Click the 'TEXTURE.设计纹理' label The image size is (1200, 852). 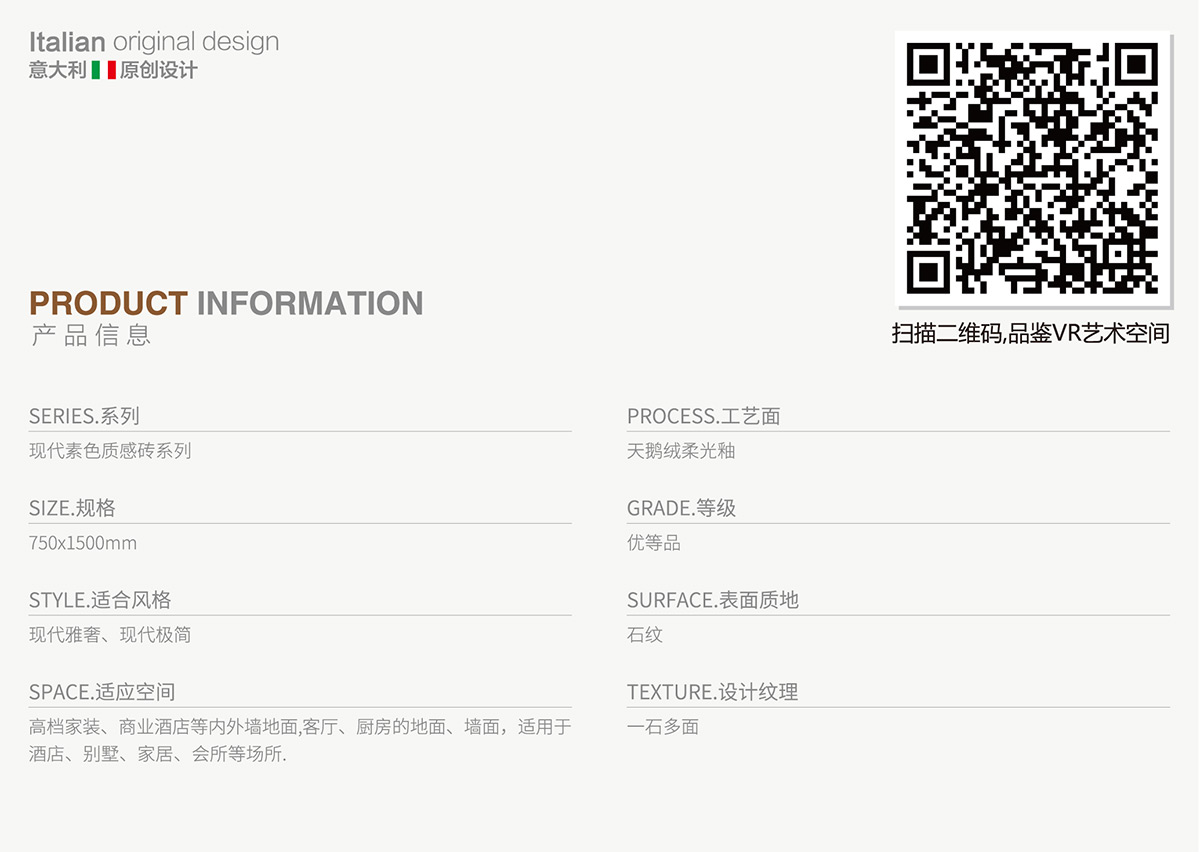(712, 692)
